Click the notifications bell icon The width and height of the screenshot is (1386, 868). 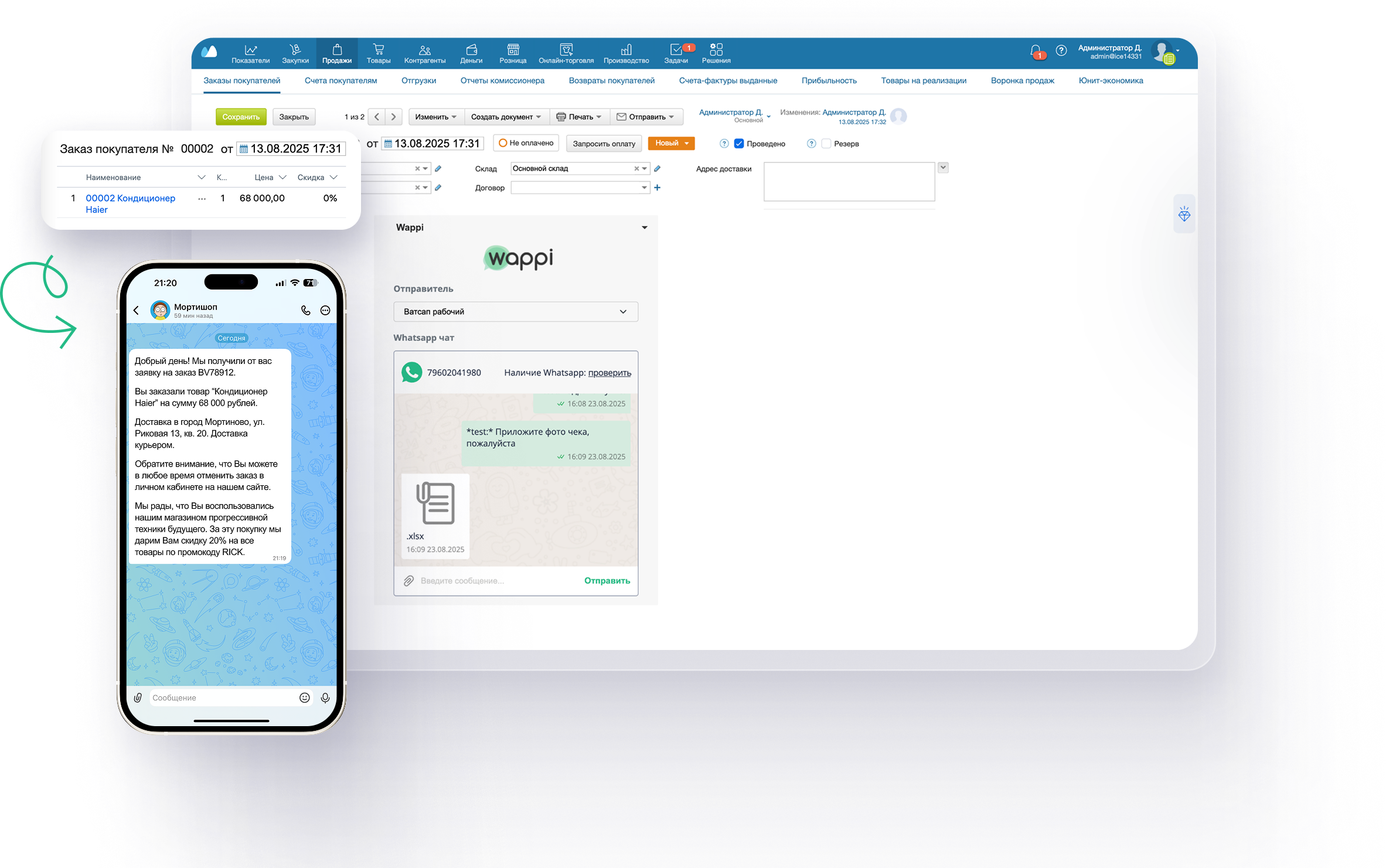(x=1036, y=51)
